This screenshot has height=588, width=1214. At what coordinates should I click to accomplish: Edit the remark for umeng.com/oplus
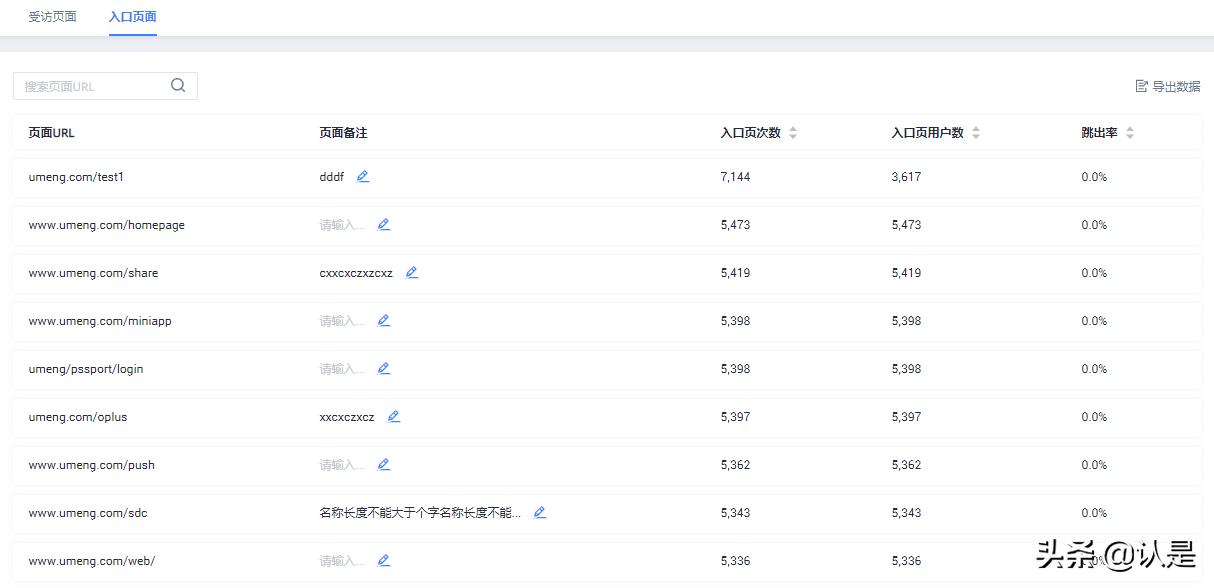point(393,417)
